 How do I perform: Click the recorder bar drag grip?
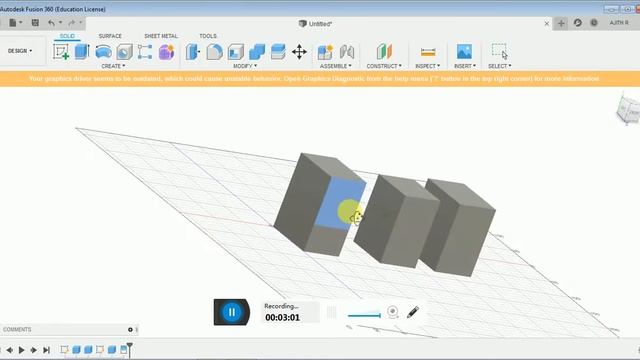pyautogui.click(x=331, y=313)
